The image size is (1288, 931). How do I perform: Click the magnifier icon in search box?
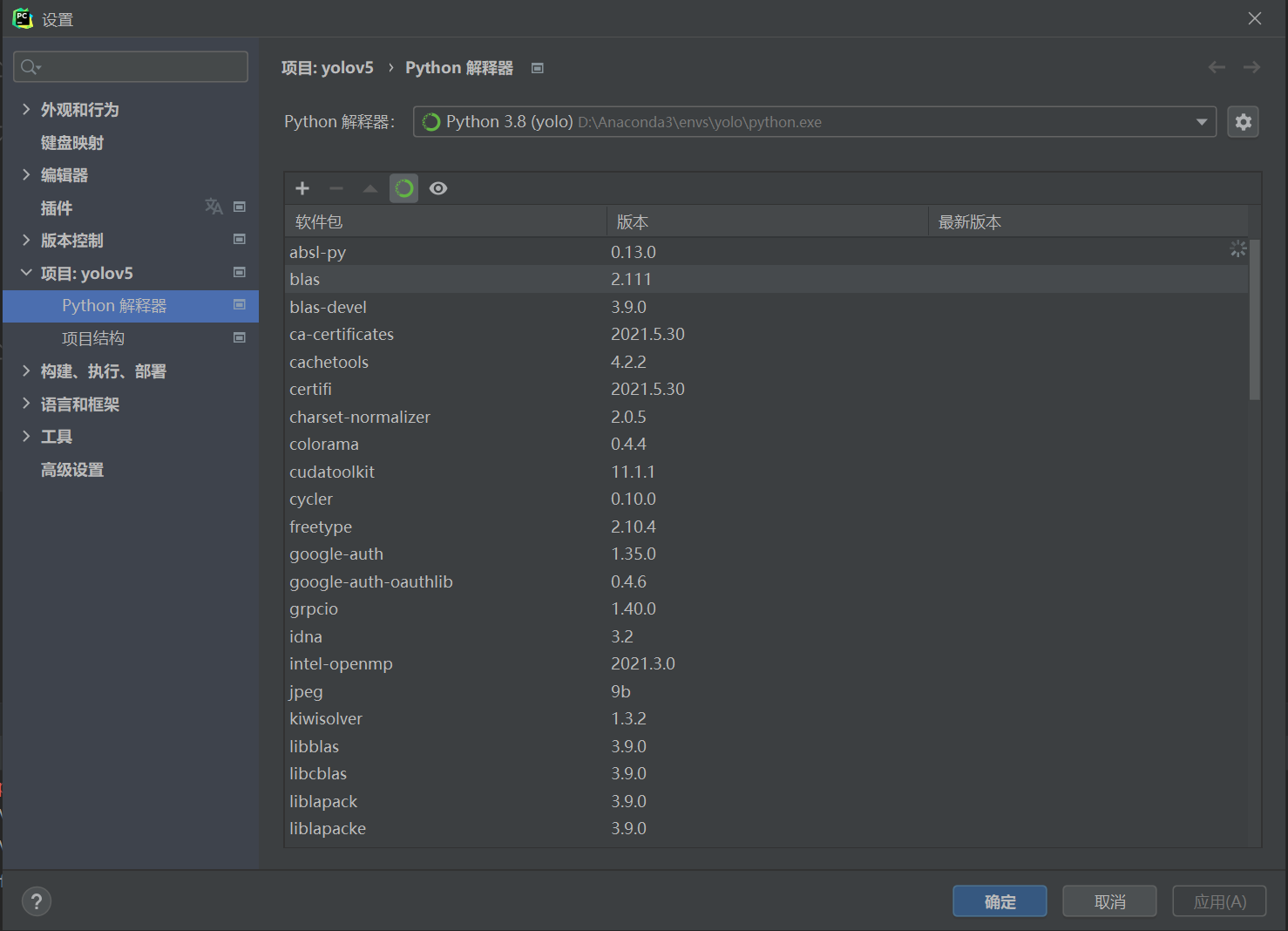(x=31, y=67)
